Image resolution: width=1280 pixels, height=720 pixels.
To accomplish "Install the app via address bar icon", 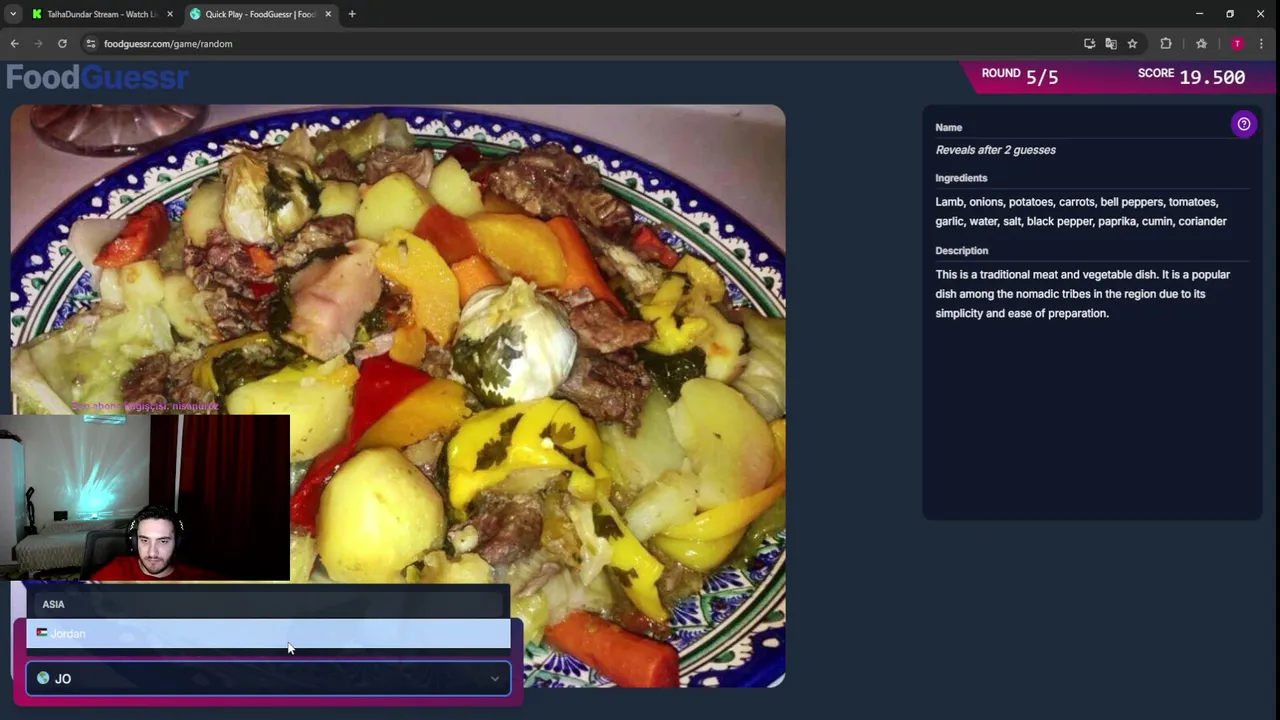I will pyautogui.click(x=1089, y=44).
